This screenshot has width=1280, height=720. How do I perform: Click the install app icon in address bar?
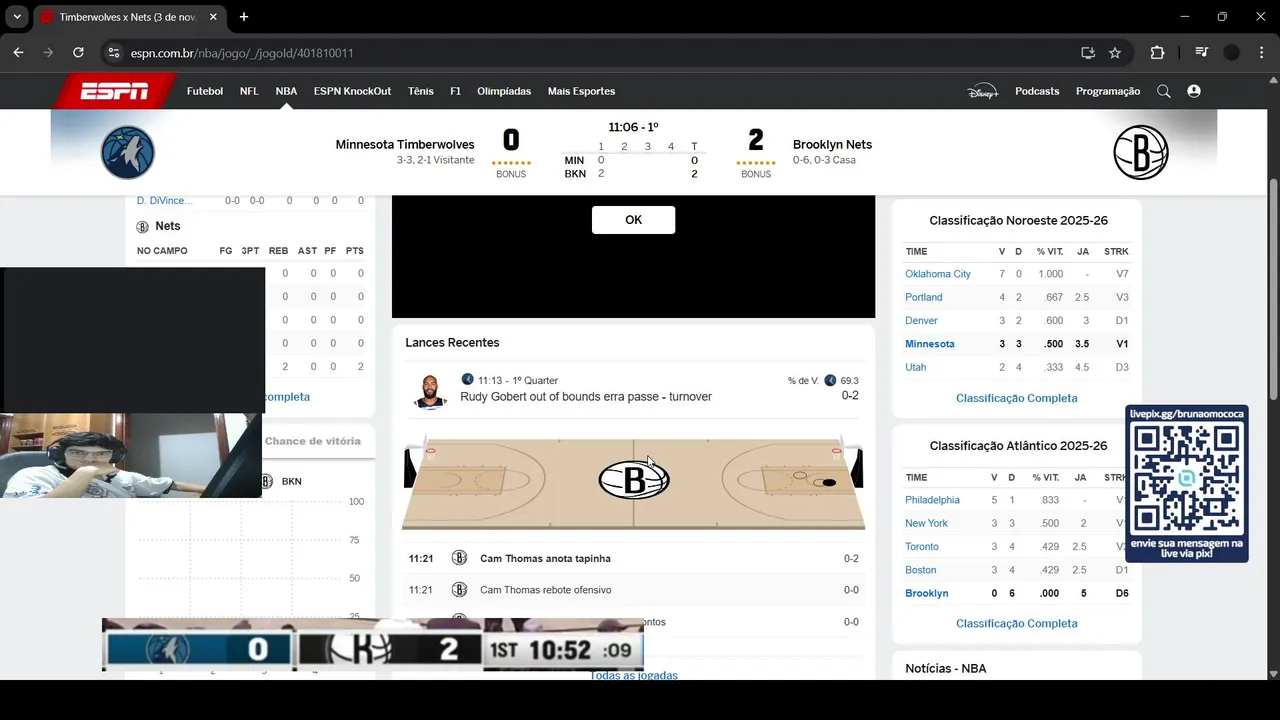1088,53
